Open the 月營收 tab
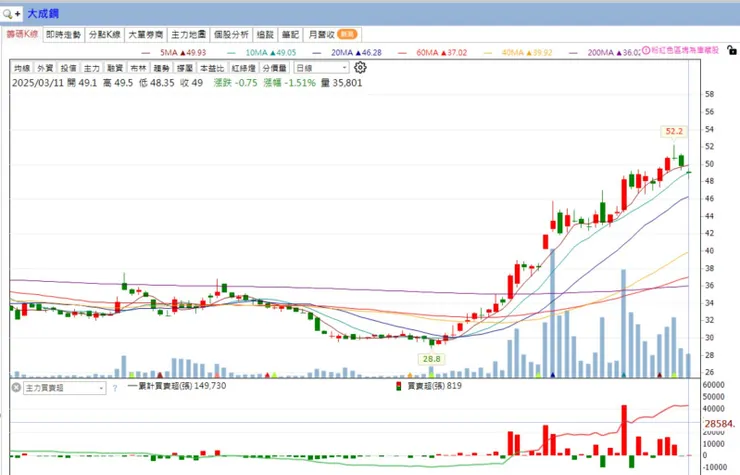Image resolution: width=740 pixels, height=475 pixels. pos(332,34)
